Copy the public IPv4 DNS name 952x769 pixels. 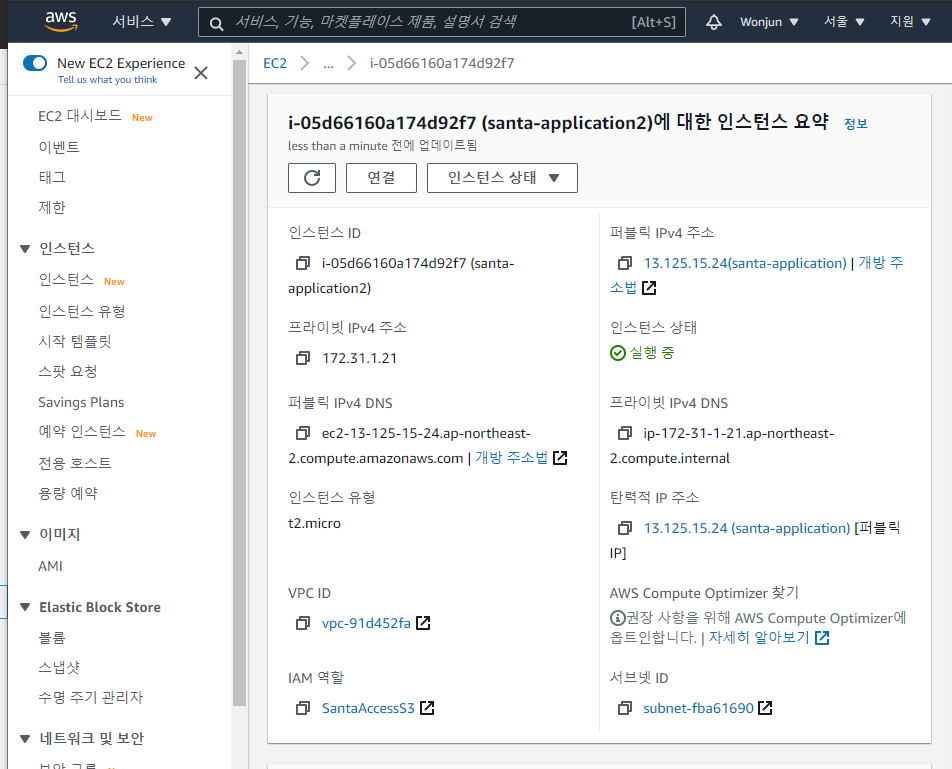tap(302, 433)
